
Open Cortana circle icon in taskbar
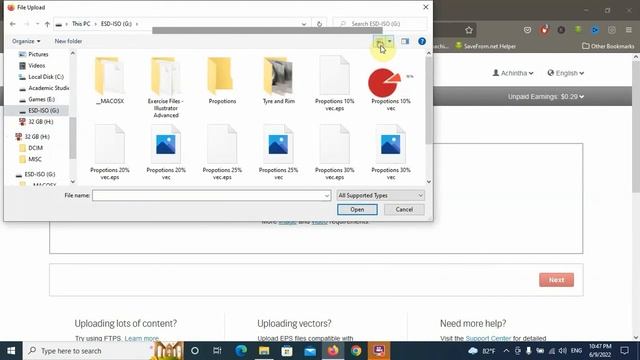click(195, 351)
